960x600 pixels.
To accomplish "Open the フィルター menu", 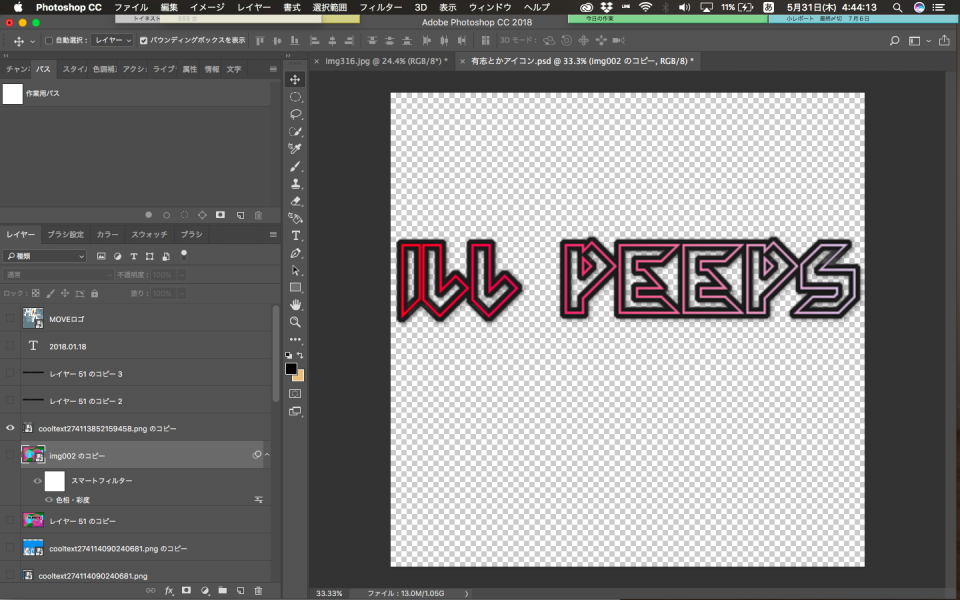I will pos(380,7).
